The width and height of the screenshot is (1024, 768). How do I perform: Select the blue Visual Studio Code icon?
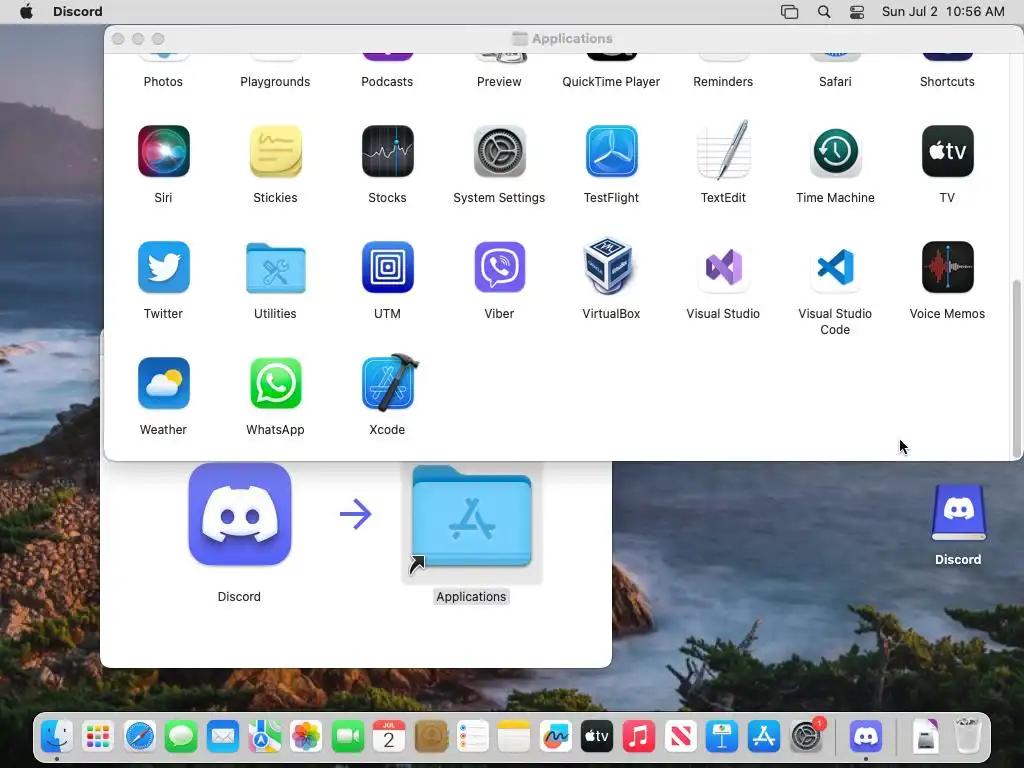[835, 267]
